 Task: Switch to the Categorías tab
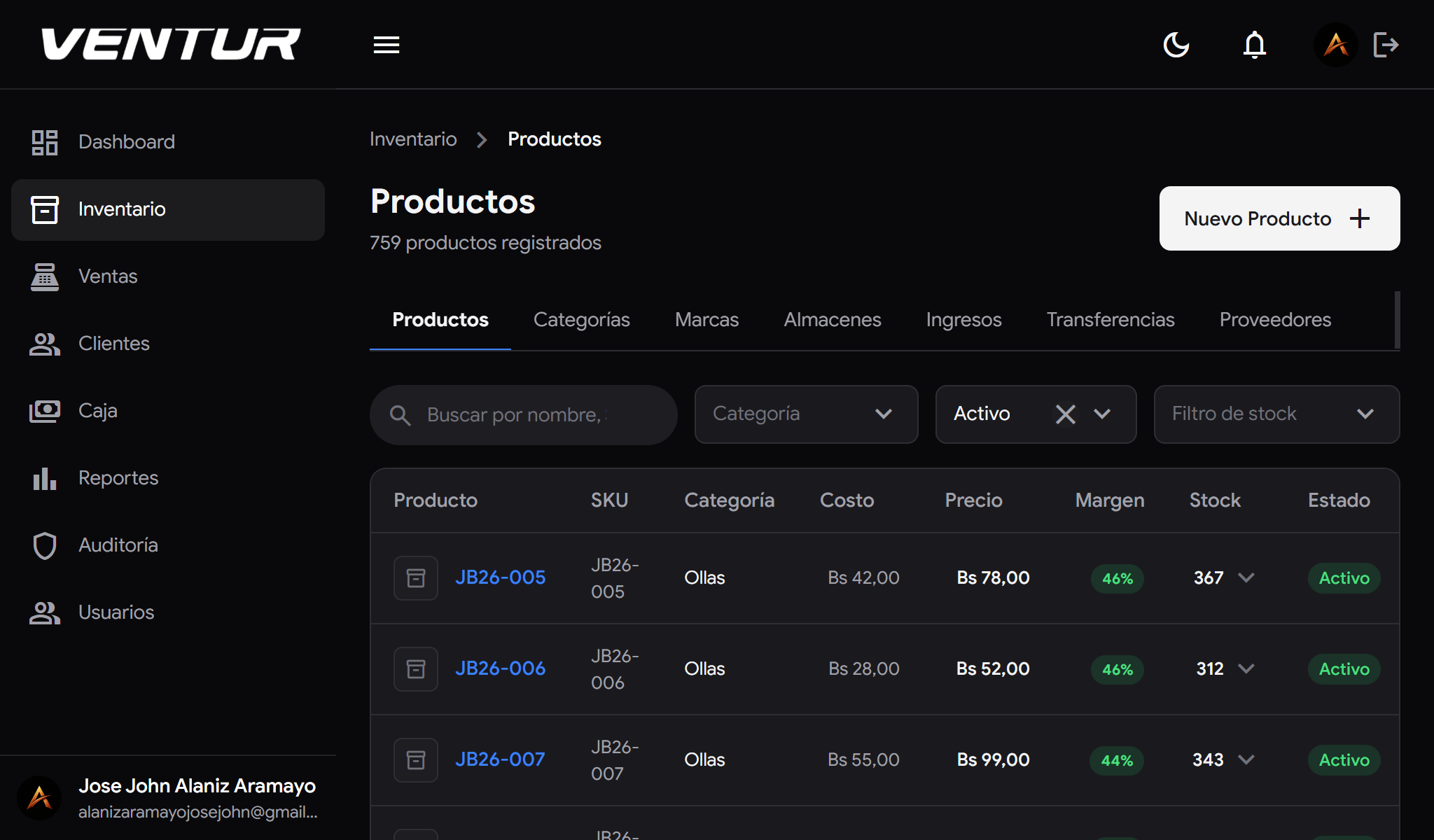tap(581, 319)
